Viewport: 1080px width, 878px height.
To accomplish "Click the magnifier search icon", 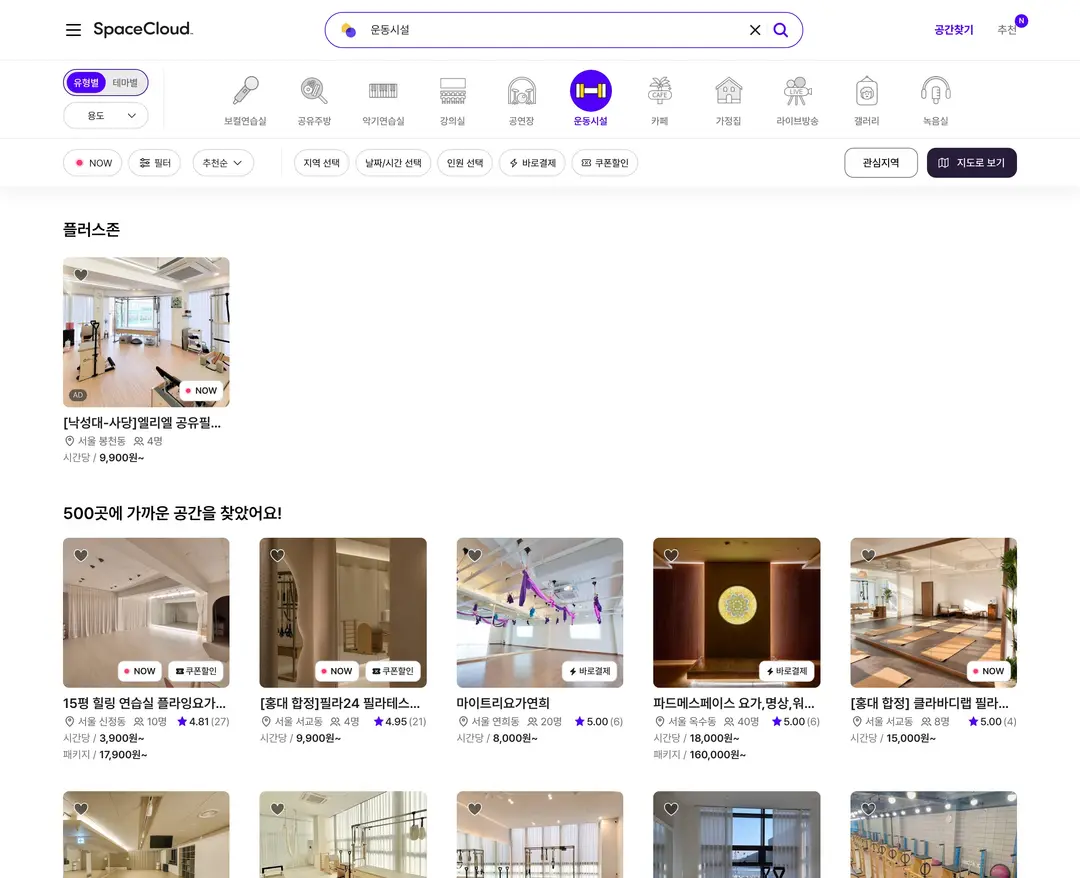I will point(780,30).
